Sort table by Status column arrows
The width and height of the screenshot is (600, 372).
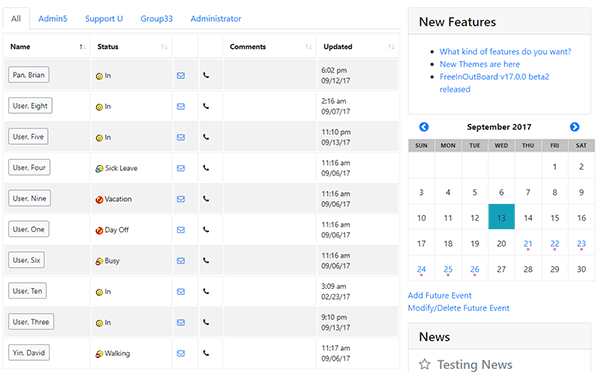(x=164, y=47)
